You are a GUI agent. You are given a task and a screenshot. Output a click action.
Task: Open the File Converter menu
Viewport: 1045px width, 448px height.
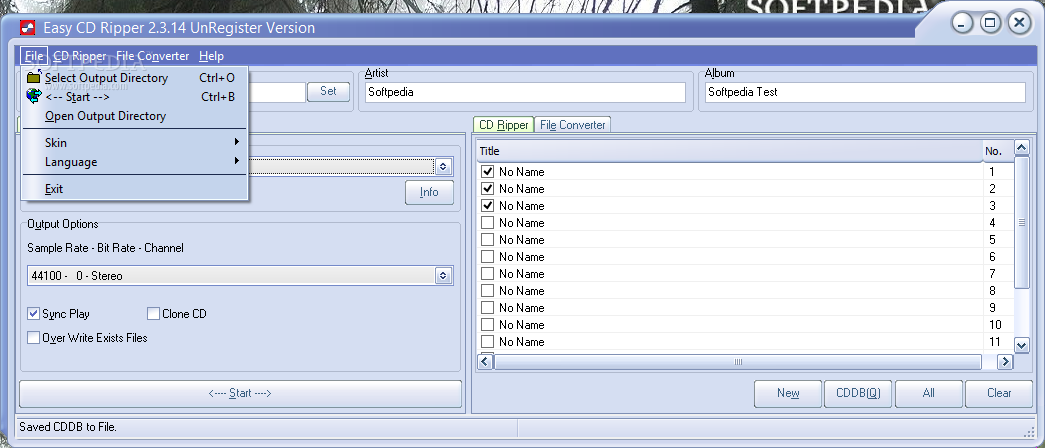[x=153, y=56]
